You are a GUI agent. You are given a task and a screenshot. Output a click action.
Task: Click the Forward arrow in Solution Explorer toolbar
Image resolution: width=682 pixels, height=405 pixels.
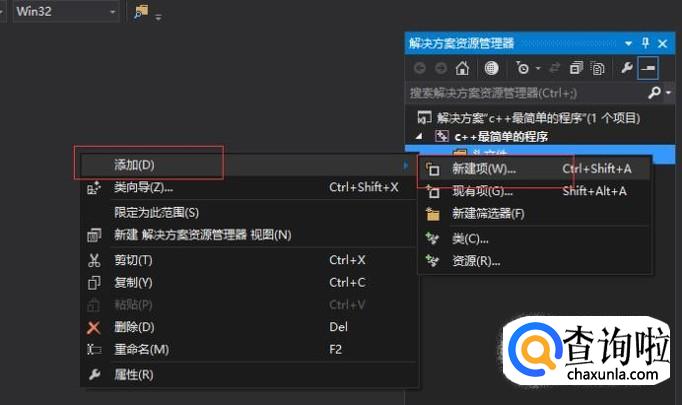click(x=441, y=68)
